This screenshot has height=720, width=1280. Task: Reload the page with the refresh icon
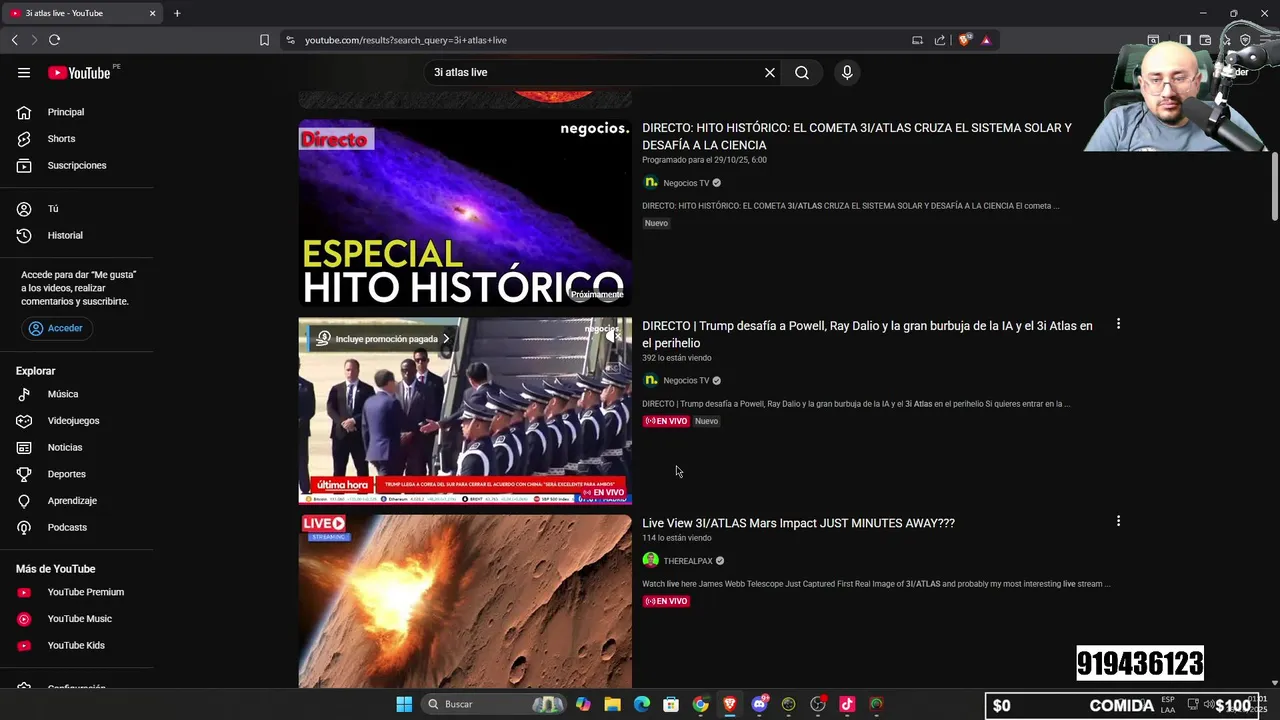coord(54,40)
